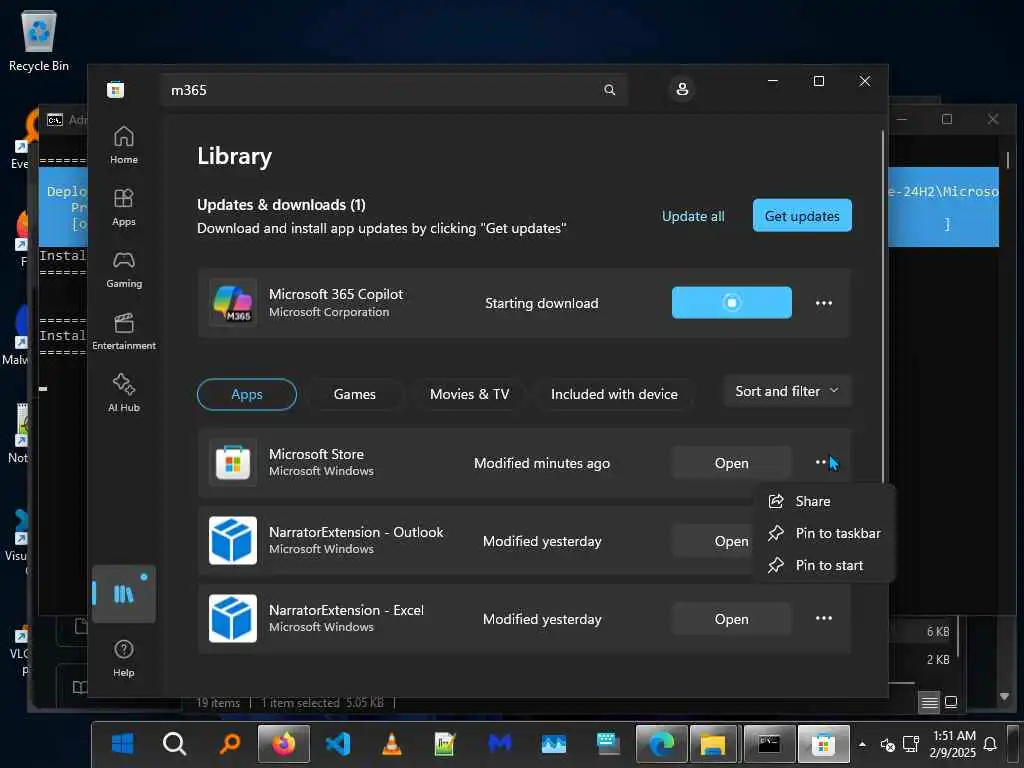The image size is (1024, 768).
Task: Open AI Hub in Store sidebar
Action: click(123, 392)
